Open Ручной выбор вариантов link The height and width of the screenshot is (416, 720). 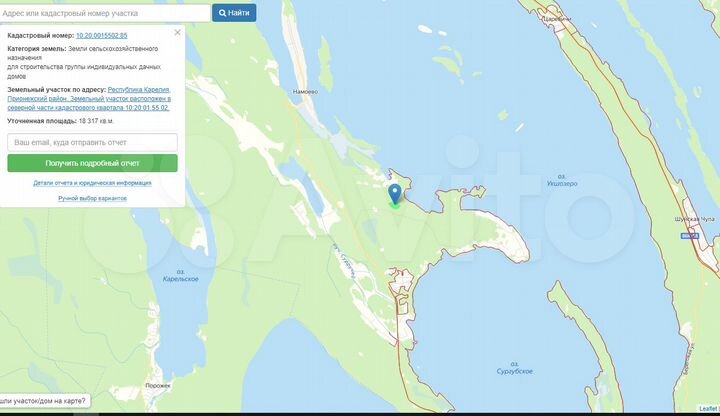pos(92,198)
